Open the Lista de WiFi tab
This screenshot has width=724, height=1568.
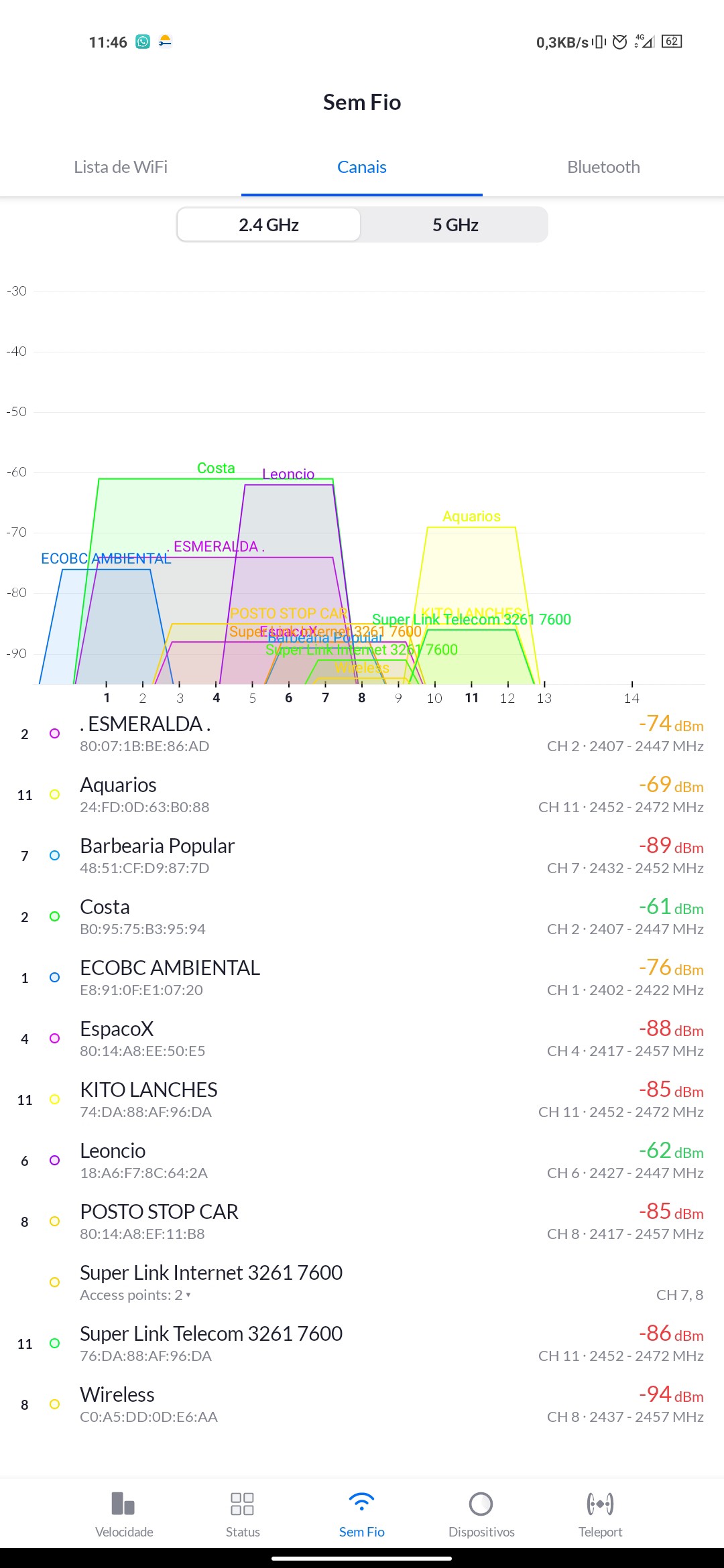coord(121,167)
